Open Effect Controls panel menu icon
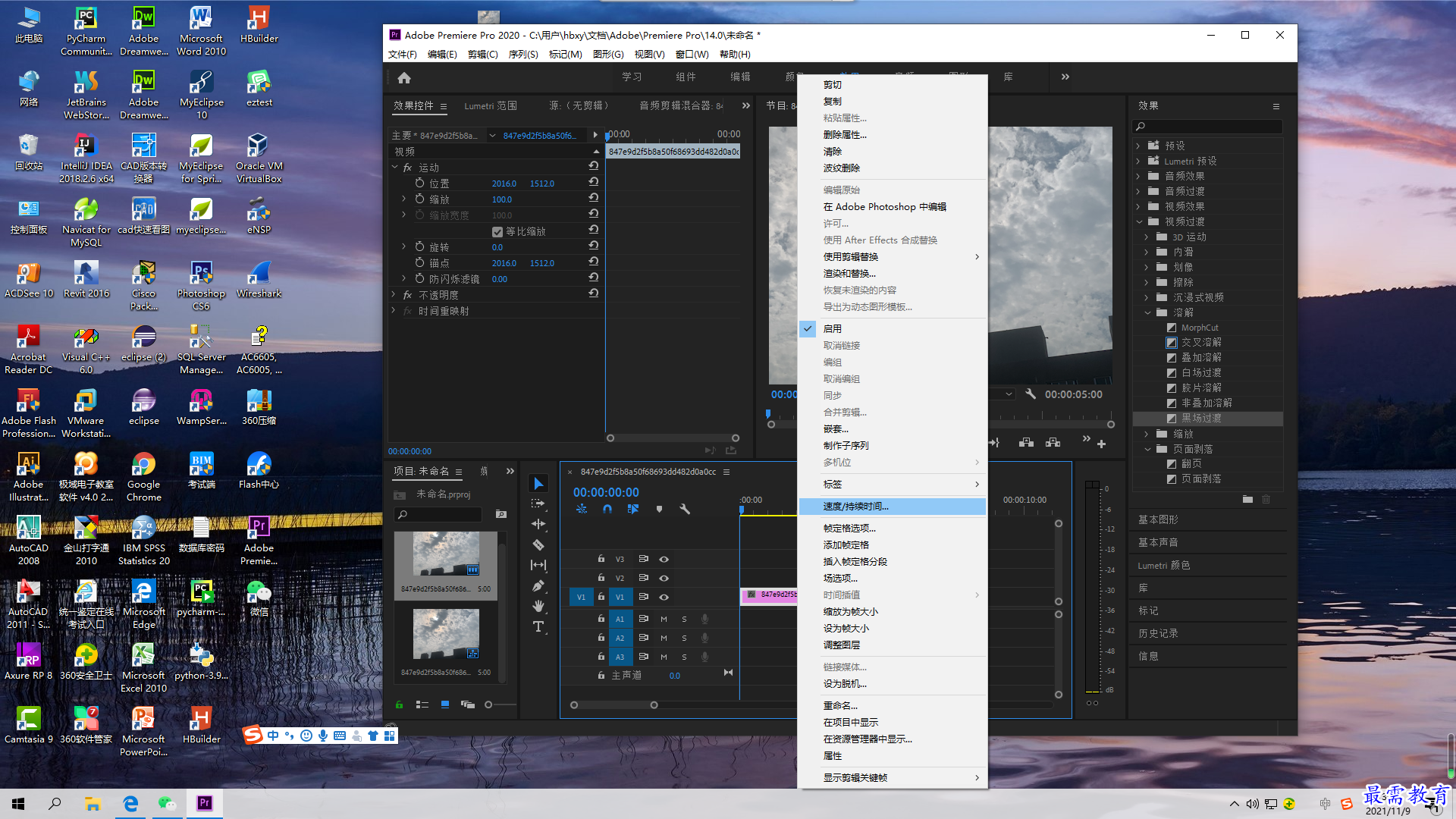 tap(444, 106)
